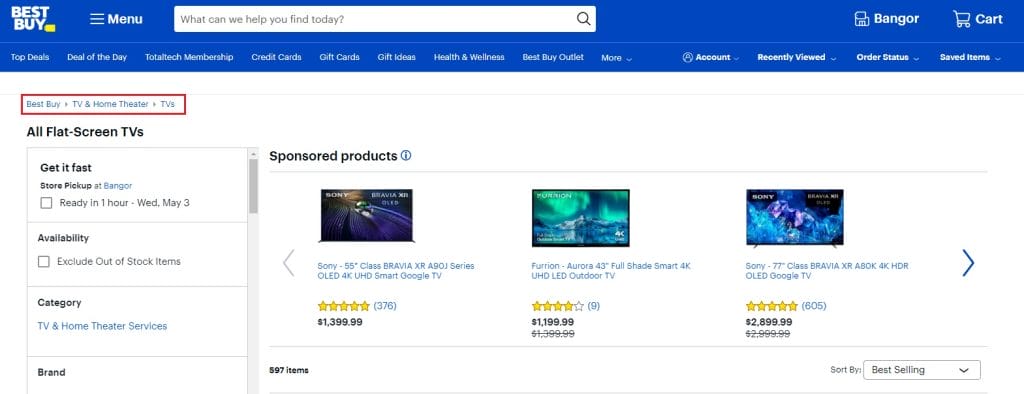Open the hamburger Menu
This screenshot has height=394, width=1024.
pyautogui.click(x=116, y=19)
